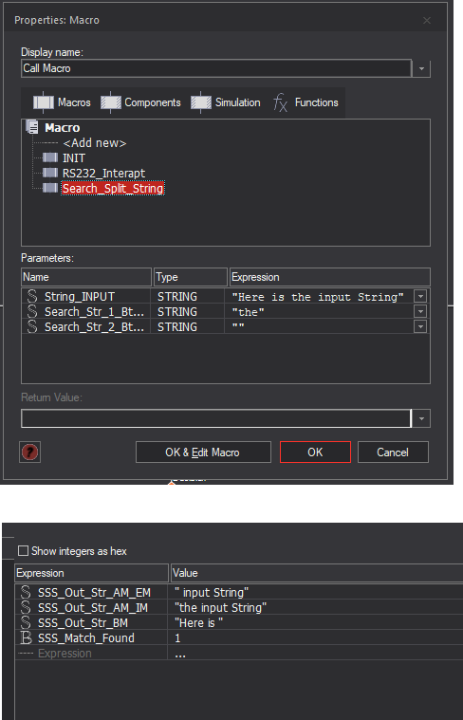Open dropdown for String_INPUT expression
Screen dimensions: 463x720
click(x=420, y=297)
